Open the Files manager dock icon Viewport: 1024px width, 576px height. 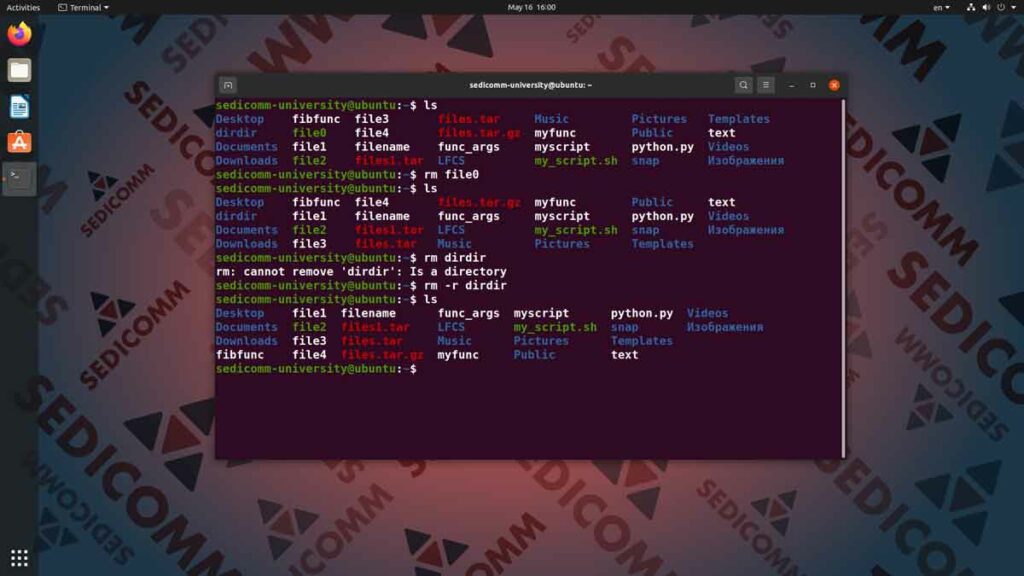point(19,70)
